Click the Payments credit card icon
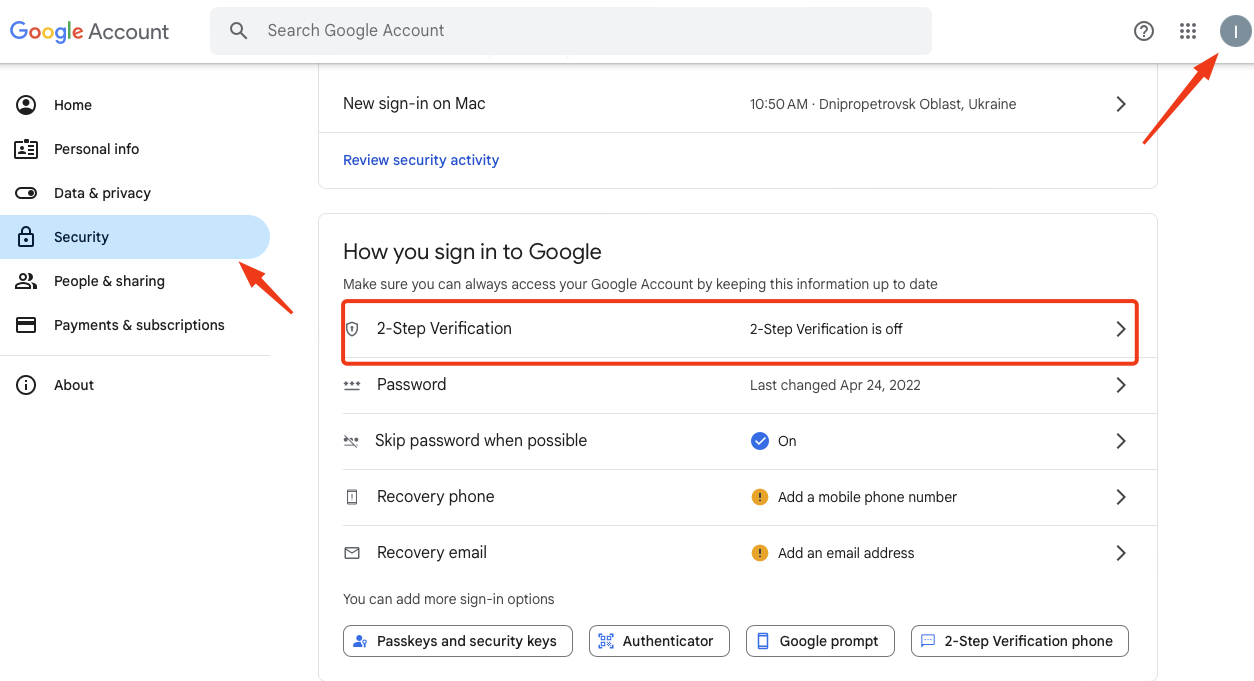The height and width of the screenshot is (681, 1254). 26,325
